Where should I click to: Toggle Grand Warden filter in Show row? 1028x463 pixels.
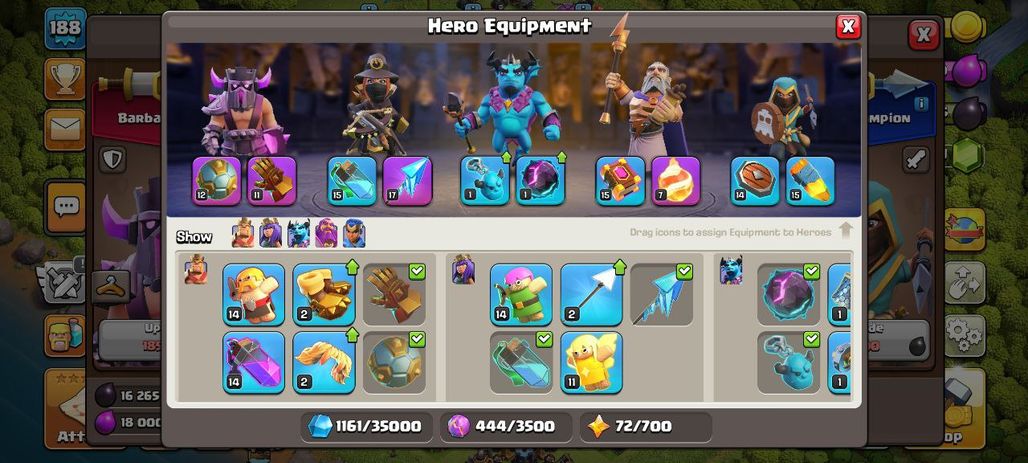(x=326, y=233)
